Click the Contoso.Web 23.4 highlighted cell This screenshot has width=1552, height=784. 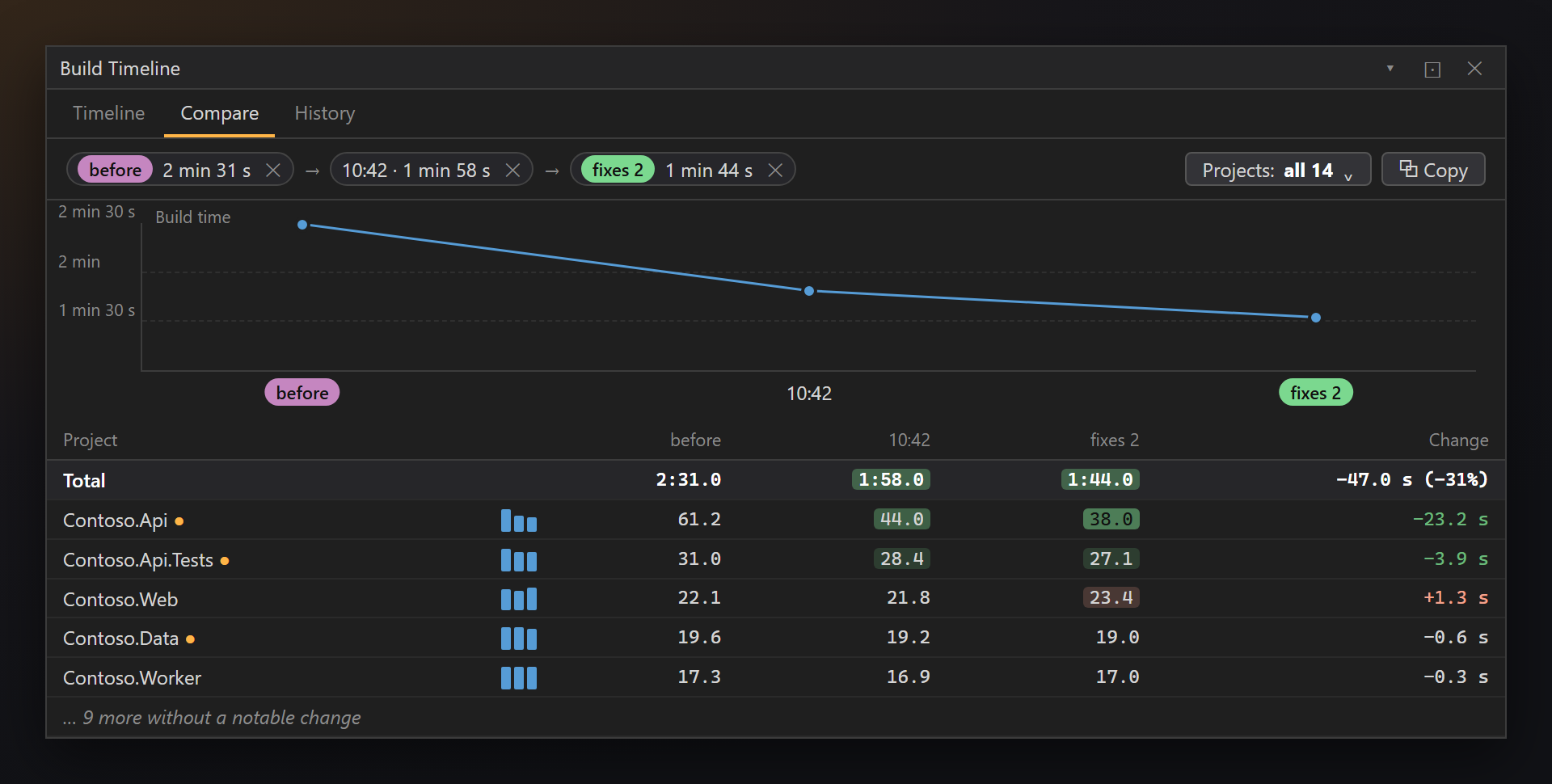pyautogui.click(x=1111, y=598)
